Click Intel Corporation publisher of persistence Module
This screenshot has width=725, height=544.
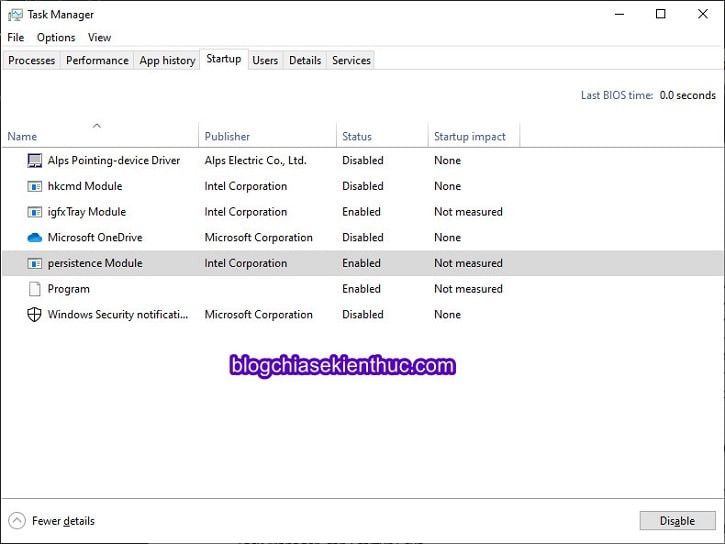point(246,263)
